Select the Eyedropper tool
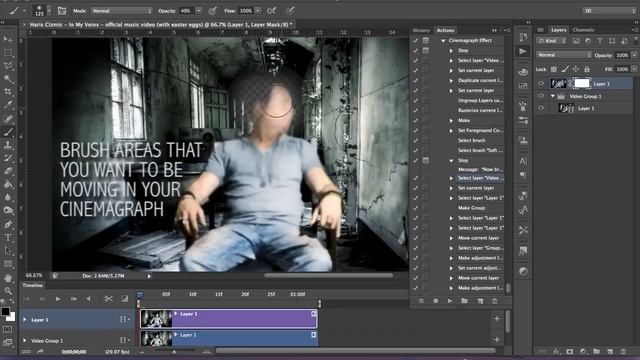 pyautogui.click(x=8, y=105)
